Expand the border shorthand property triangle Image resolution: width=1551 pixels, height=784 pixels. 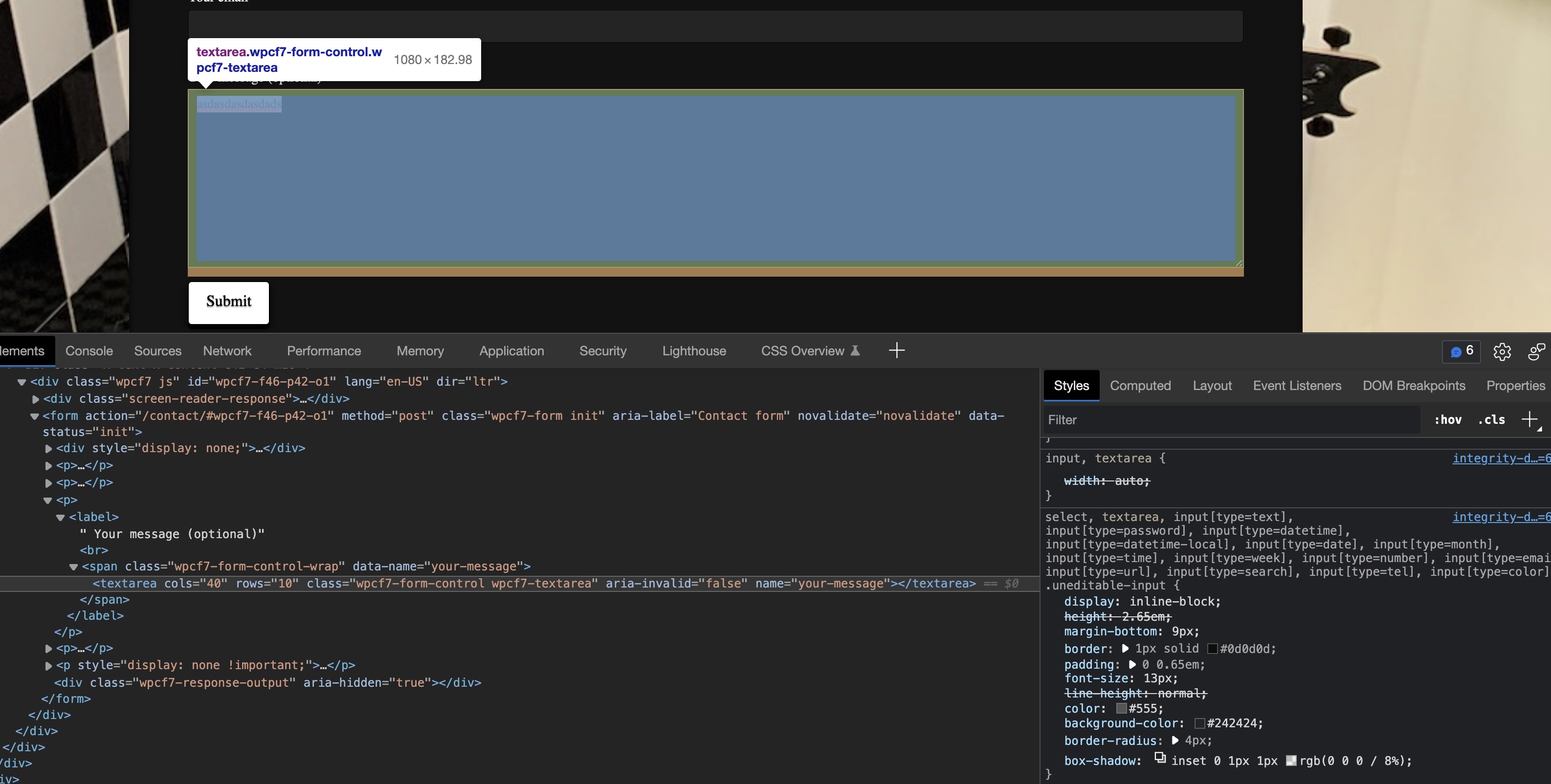[x=1125, y=649]
